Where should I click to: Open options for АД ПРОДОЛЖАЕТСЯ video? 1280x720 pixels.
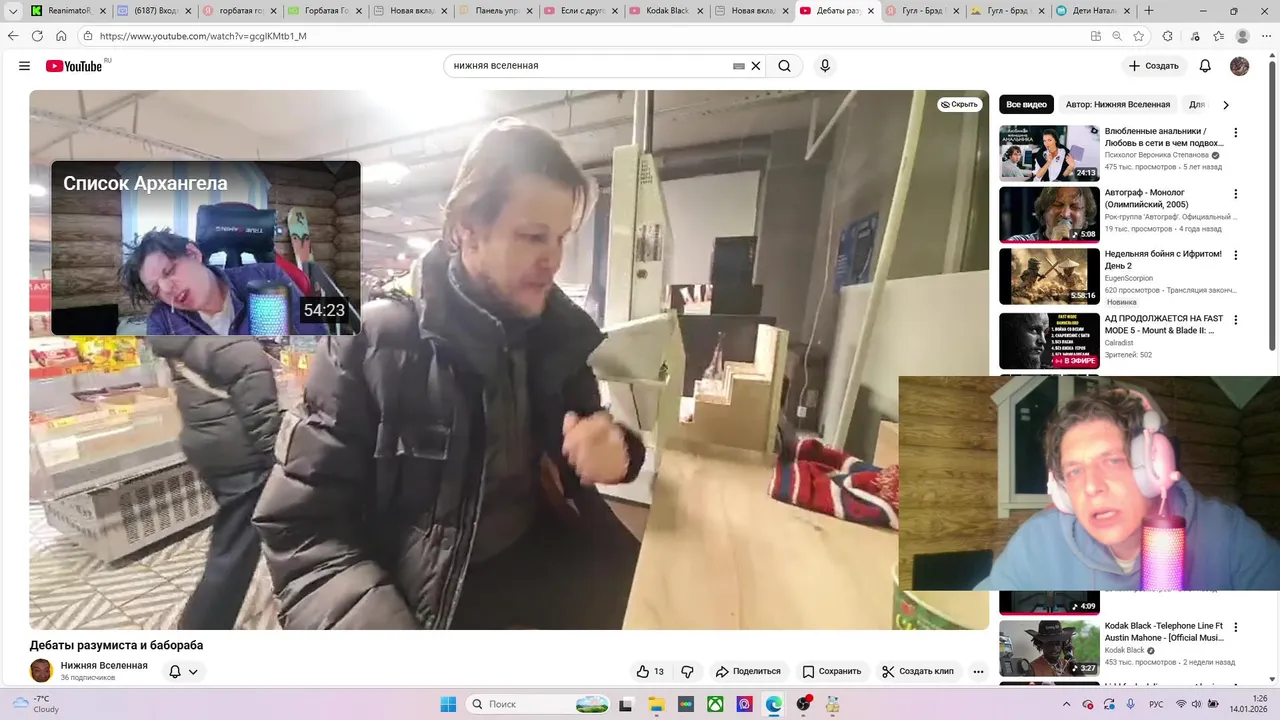pyautogui.click(x=1235, y=320)
